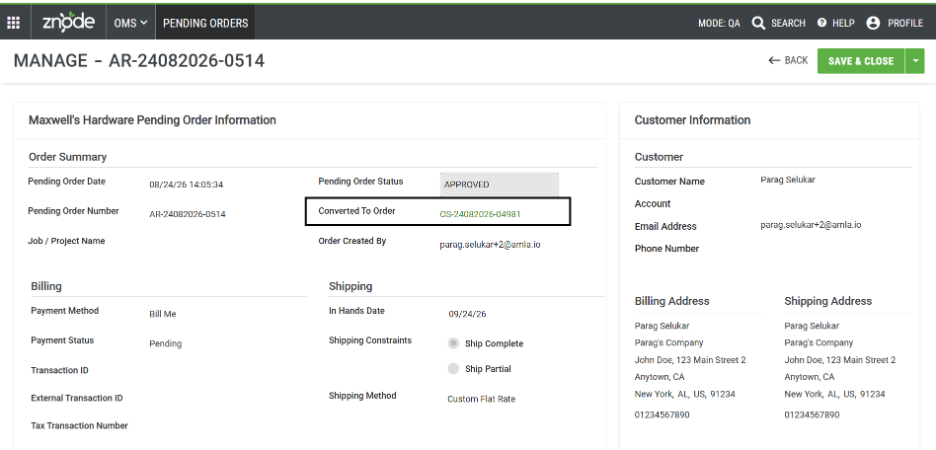Click the Pending payment status value
Viewport: 936px width, 450px height.
tap(165, 344)
